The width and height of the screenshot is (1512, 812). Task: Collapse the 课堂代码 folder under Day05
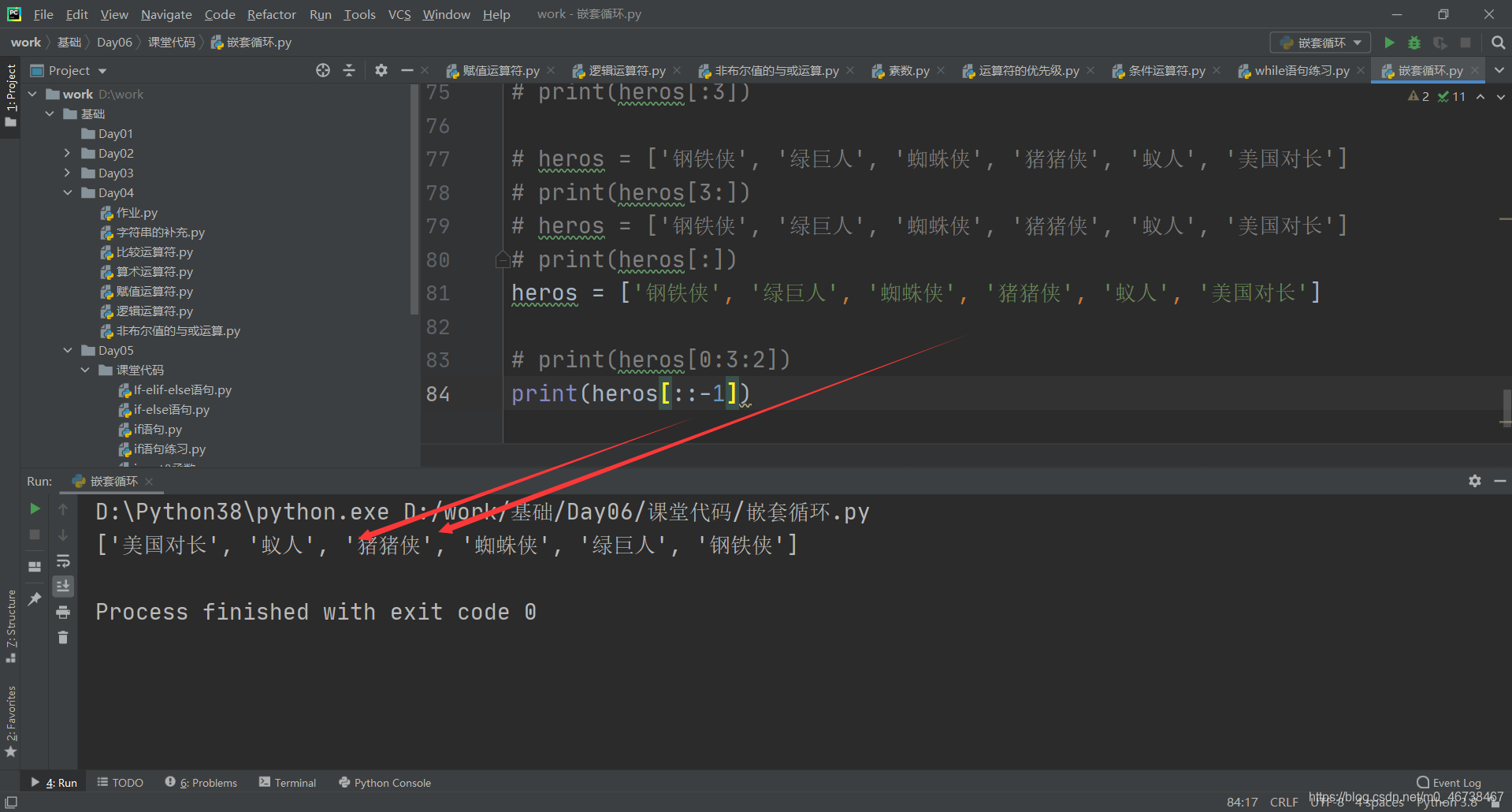(x=85, y=370)
